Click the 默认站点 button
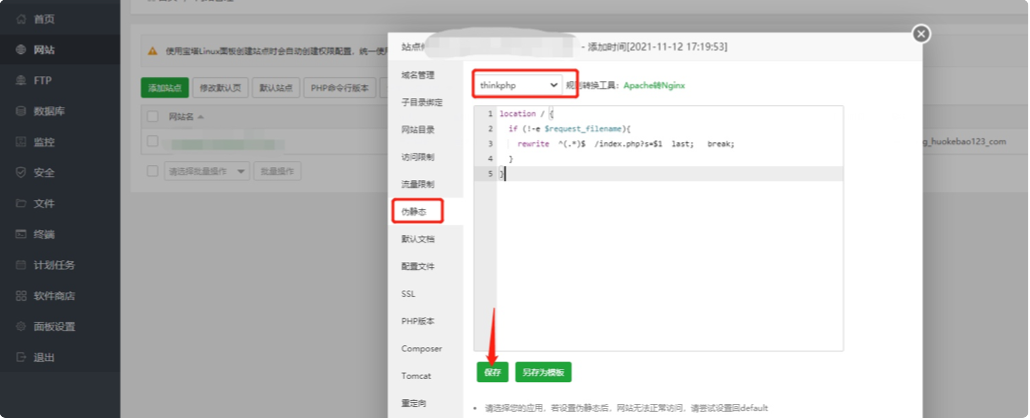1030x420 pixels. coord(276,87)
